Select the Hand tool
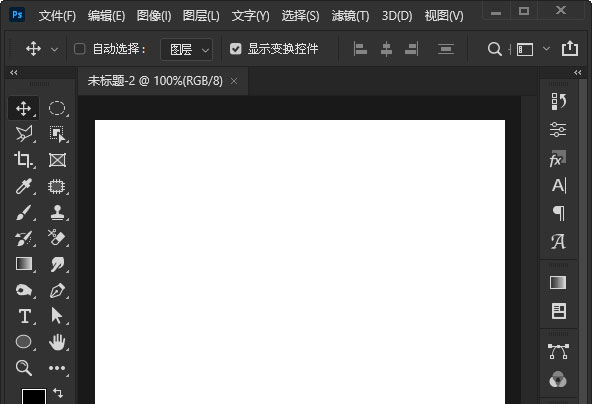This screenshot has width=592, height=404. coord(57,342)
